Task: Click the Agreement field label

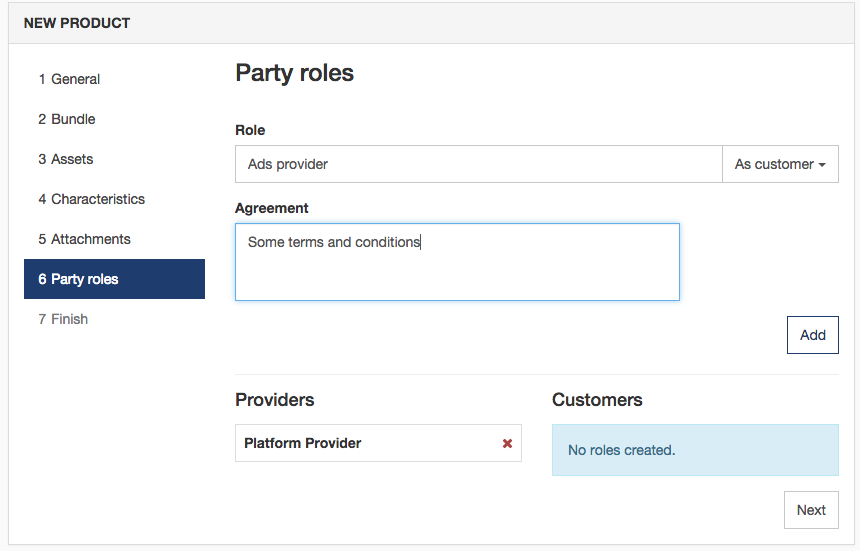Action: tap(271, 208)
